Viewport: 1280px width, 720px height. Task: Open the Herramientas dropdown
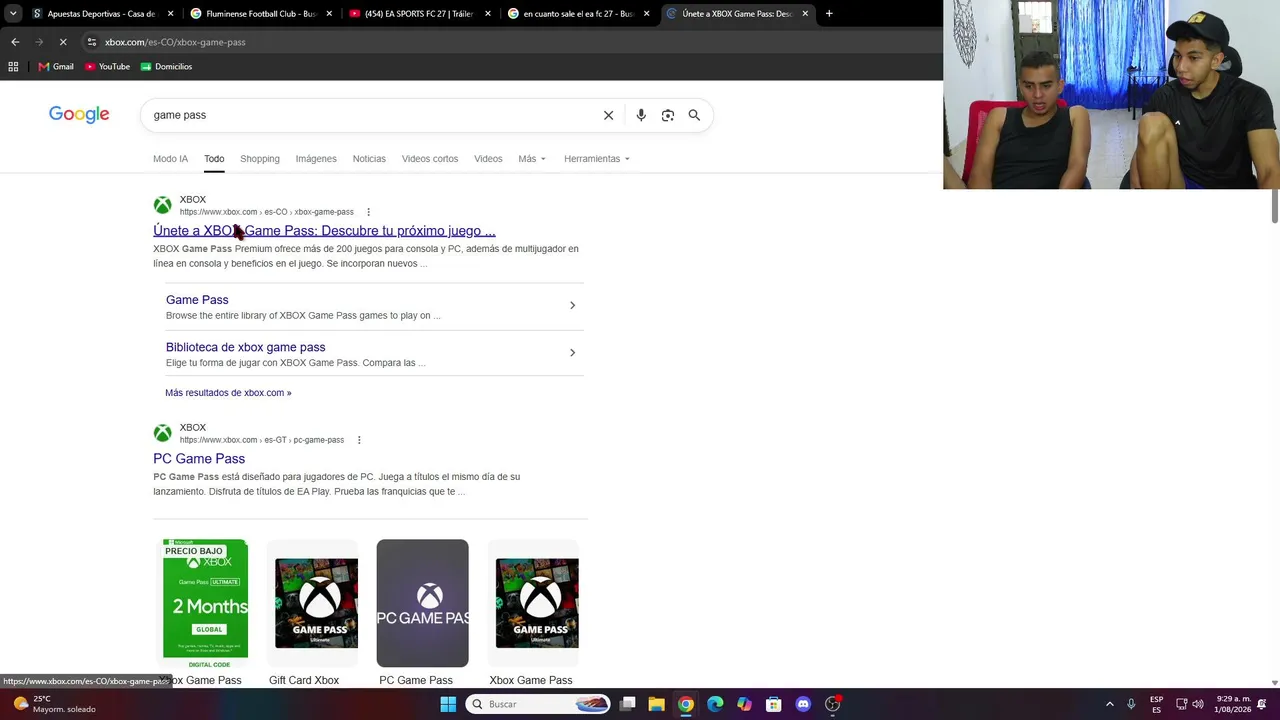[597, 159]
